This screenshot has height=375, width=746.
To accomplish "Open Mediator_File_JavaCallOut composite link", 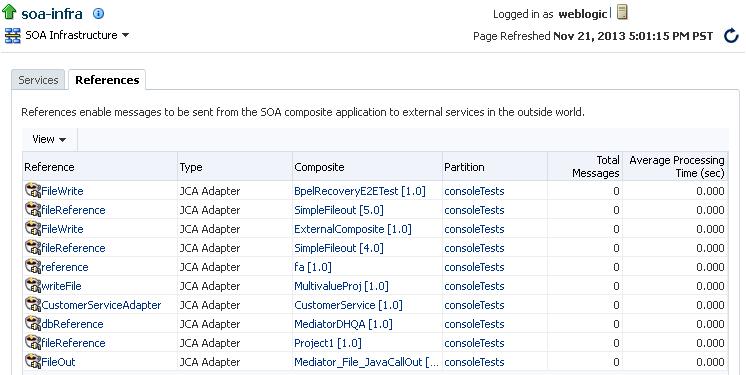I will pos(366,362).
